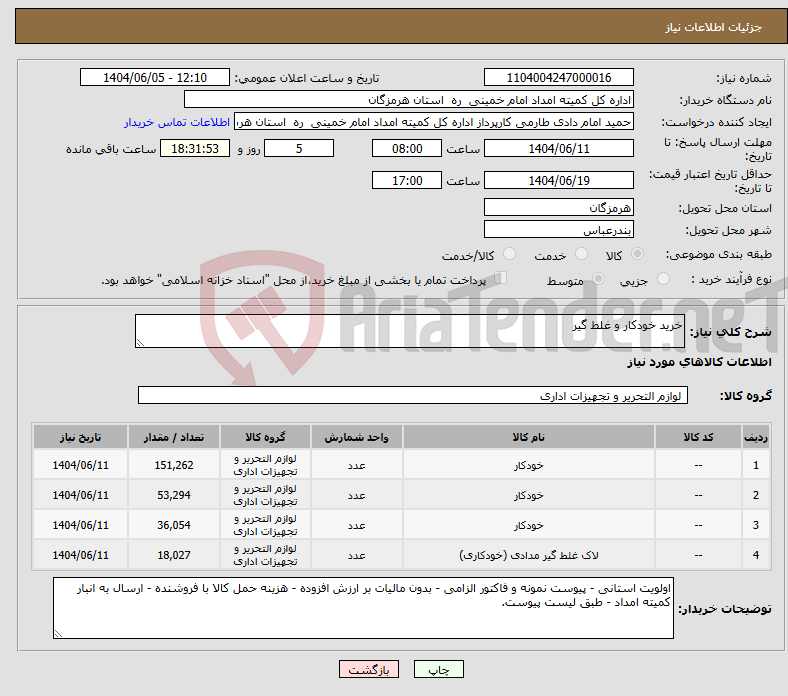Image resolution: width=788 pixels, height=696 pixels.
Task: Focus the توضیحات خریدار text box
Action: pyautogui.click(x=363, y=607)
